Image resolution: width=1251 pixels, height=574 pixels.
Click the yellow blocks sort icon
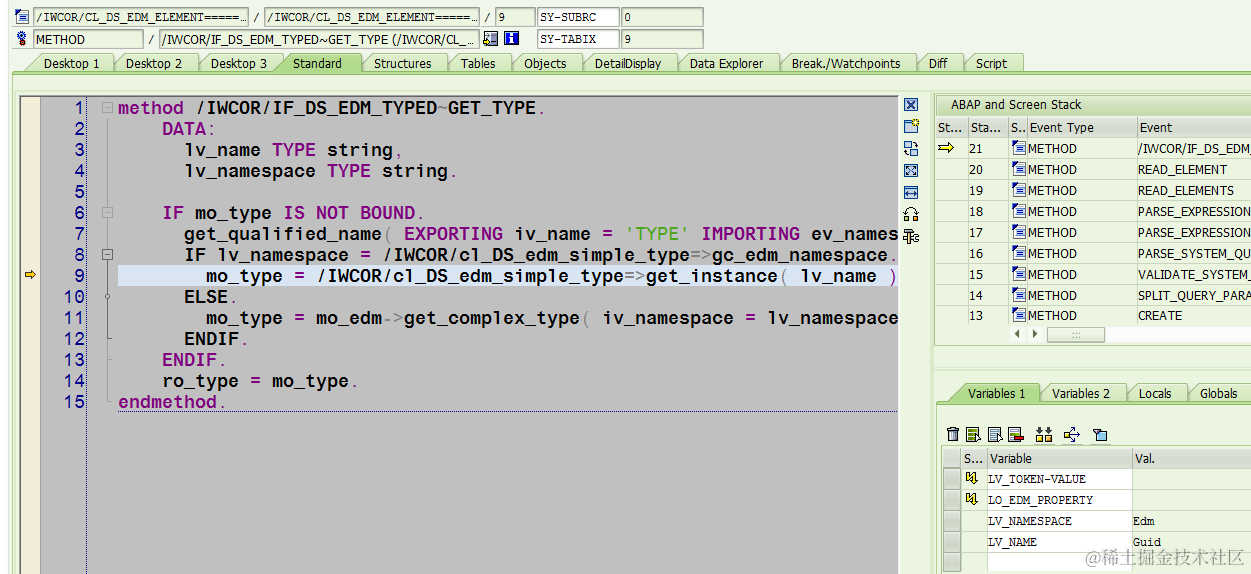pos(1044,434)
